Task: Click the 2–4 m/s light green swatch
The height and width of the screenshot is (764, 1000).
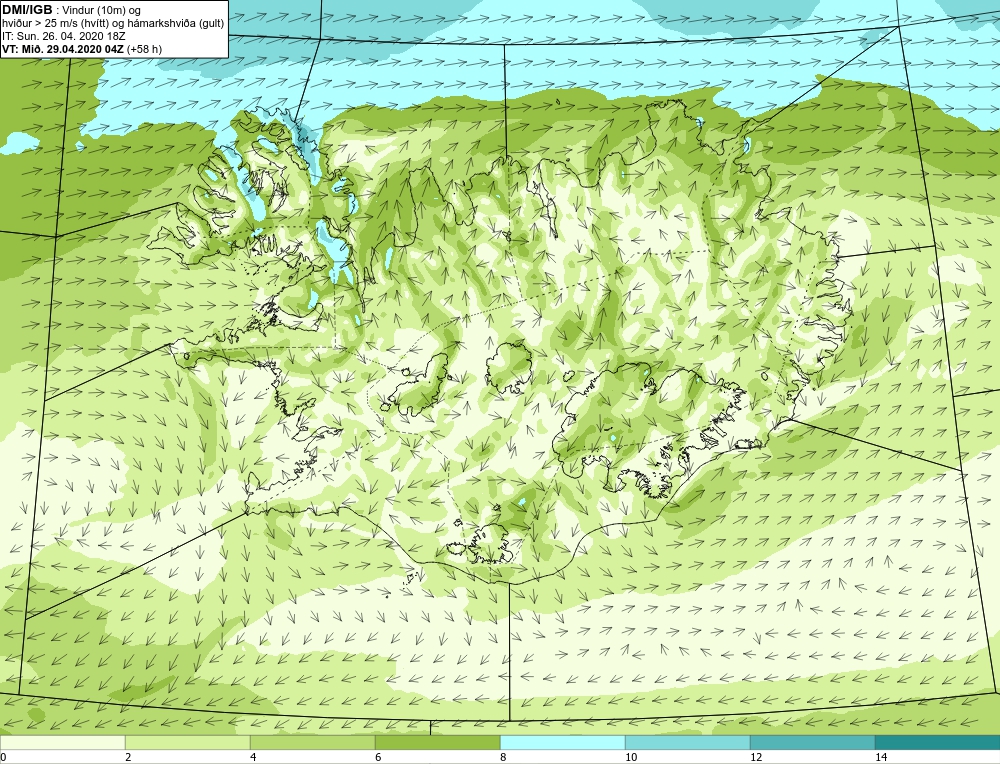Action: click(188, 742)
